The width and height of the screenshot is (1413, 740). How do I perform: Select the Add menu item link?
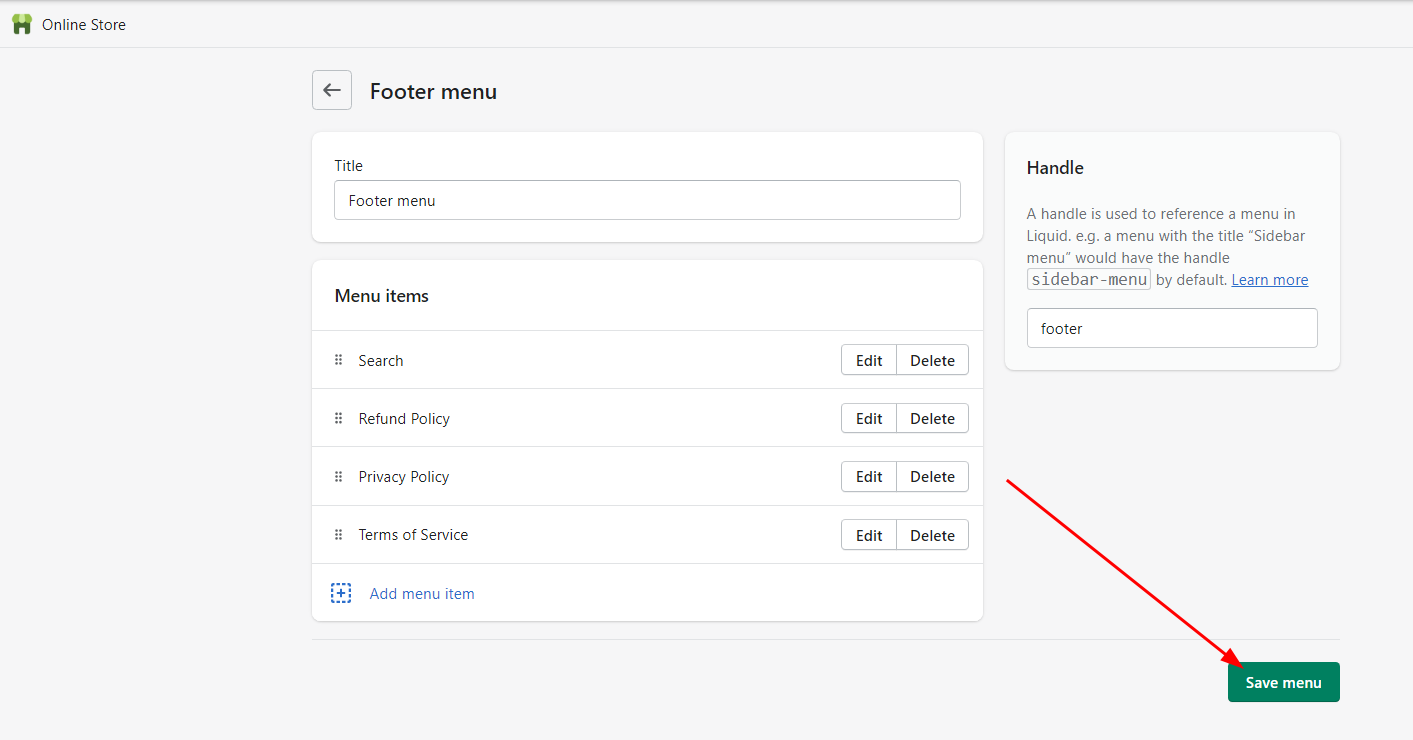tap(421, 593)
